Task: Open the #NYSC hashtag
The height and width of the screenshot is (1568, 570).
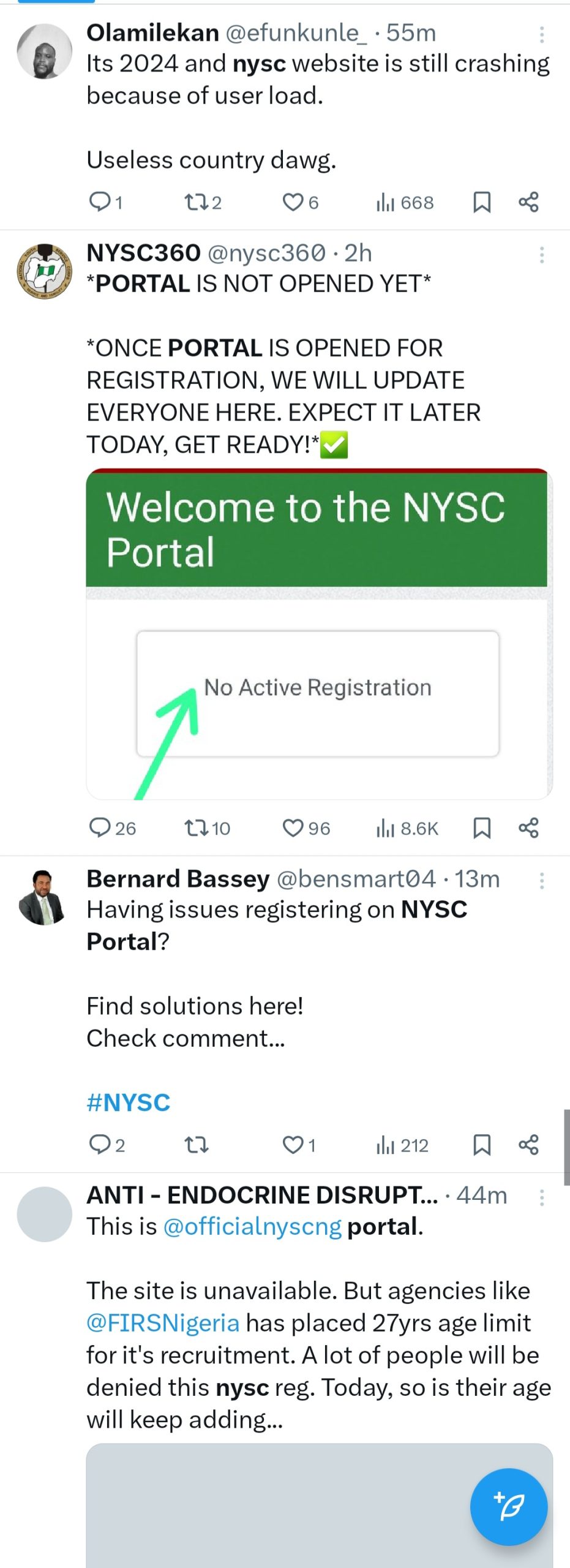Action: [x=129, y=1102]
